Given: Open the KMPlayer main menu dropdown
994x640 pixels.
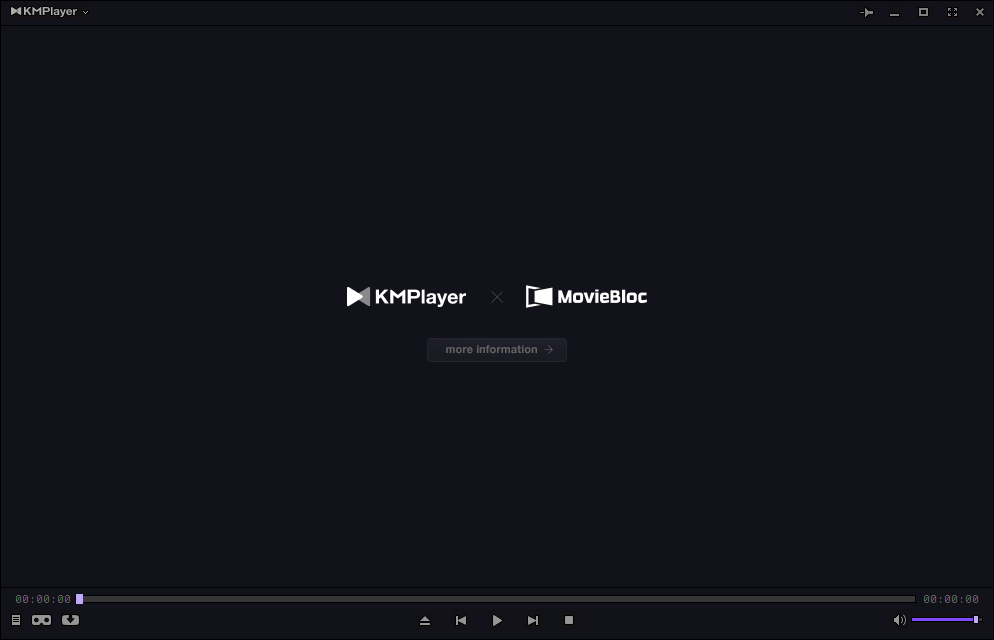Looking at the screenshot, I should point(49,11).
